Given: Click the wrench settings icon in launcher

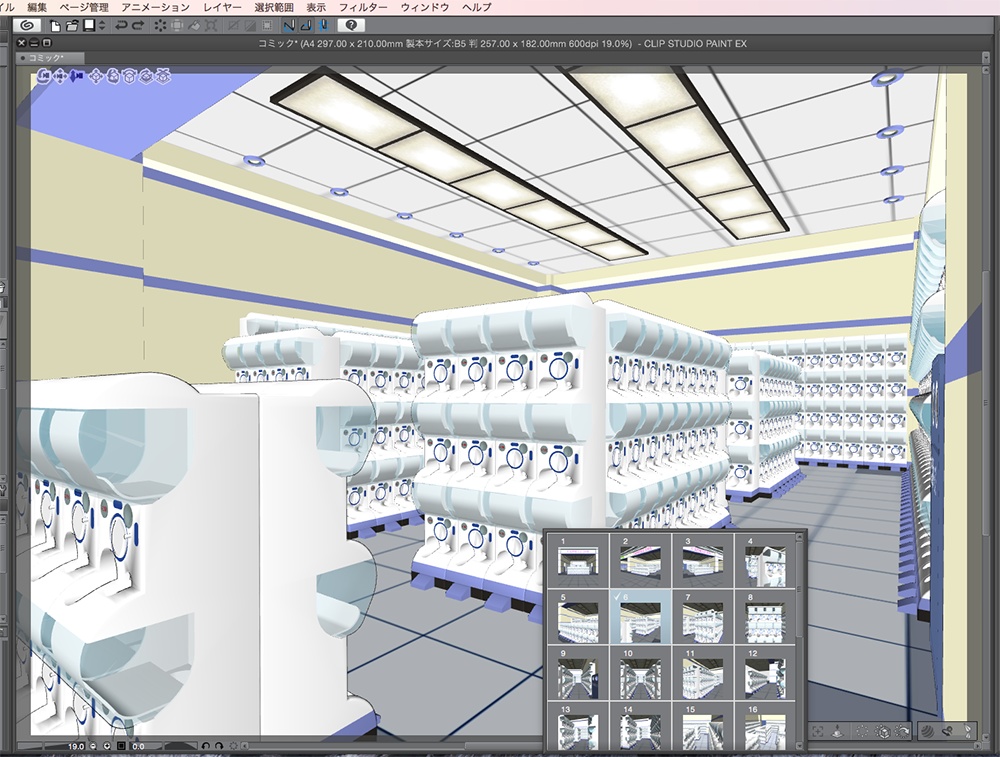Looking at the screenshot, I should pyautogui.click(x=948, y=732).
